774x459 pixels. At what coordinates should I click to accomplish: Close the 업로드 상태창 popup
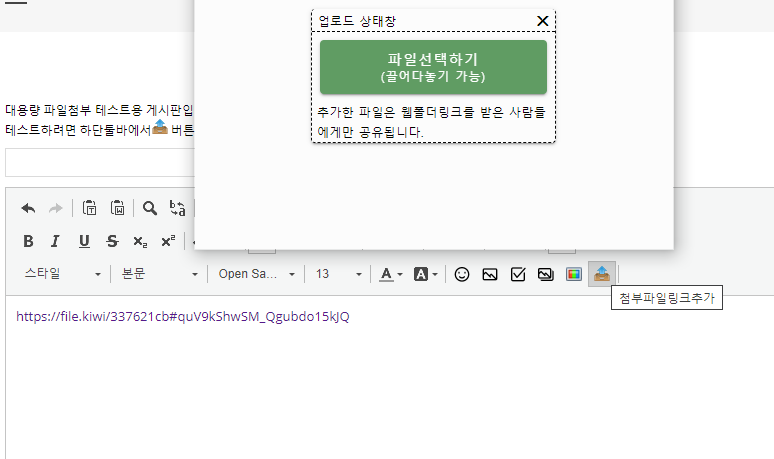click(x=542, y=21)
